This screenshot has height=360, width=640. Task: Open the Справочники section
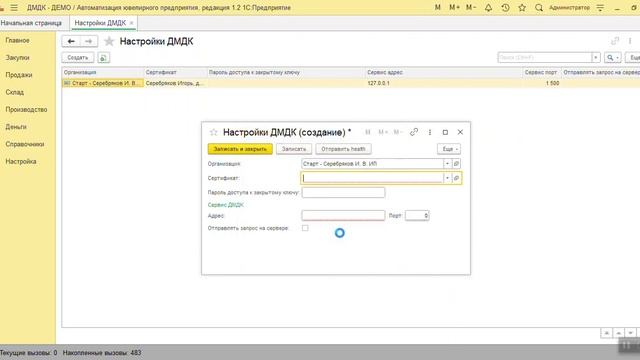coord(25,144)
